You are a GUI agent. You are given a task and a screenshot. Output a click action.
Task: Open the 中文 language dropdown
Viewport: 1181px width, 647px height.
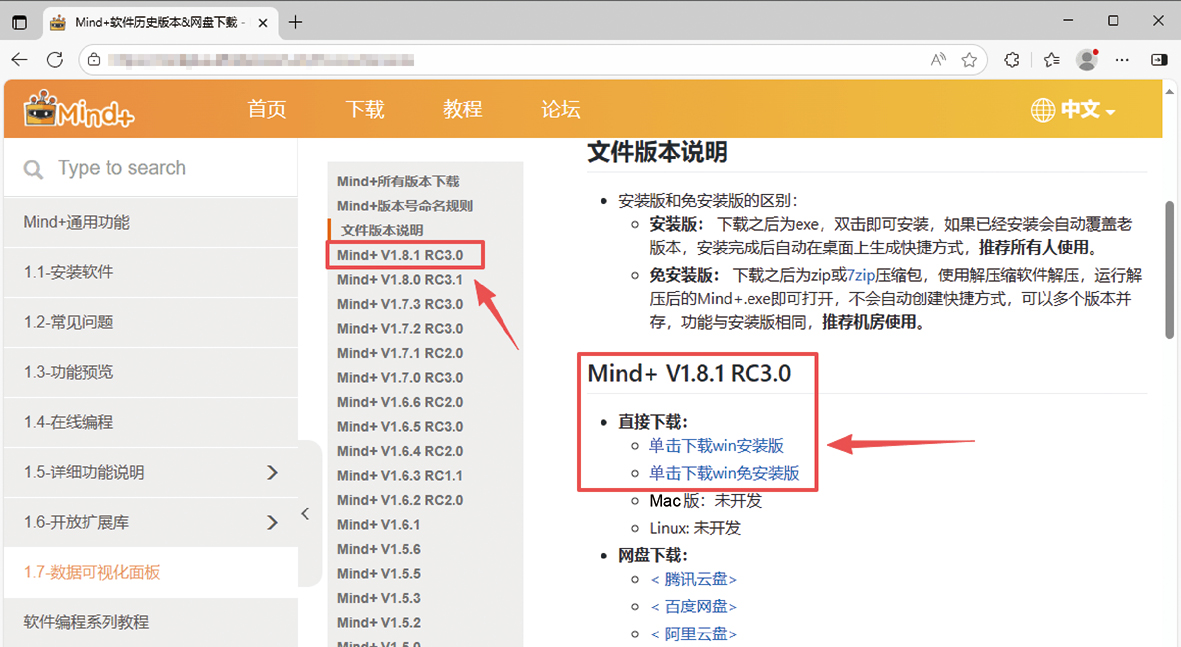(x=1073, y=110)
